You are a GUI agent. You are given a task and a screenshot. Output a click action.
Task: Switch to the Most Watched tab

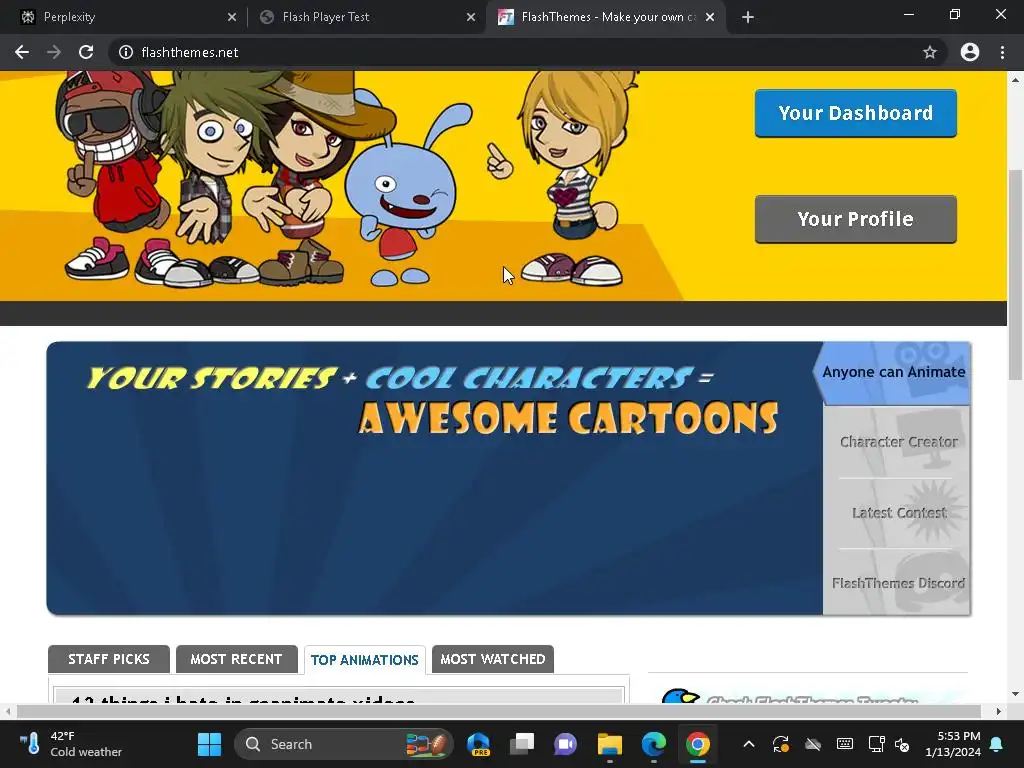tap(492, 659)
